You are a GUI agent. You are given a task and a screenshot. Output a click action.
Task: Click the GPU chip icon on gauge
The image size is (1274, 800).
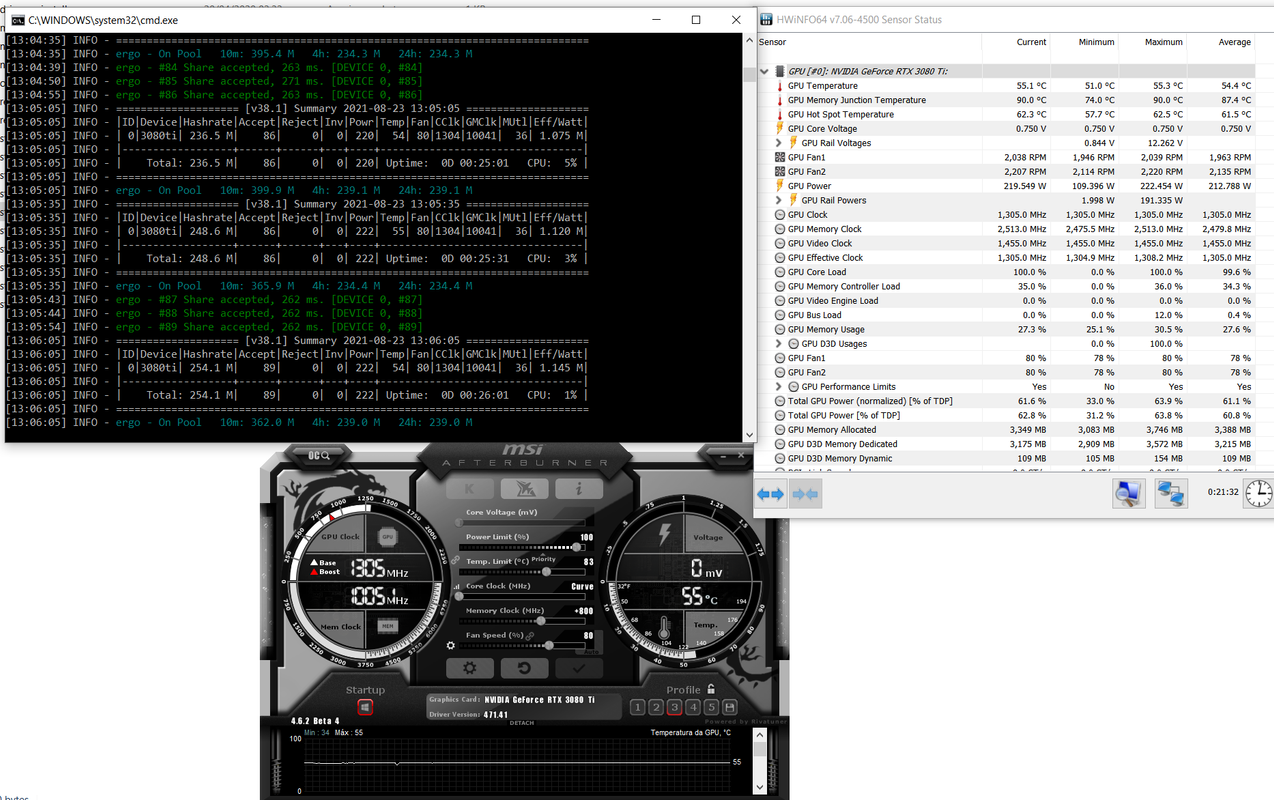tap(387, 537)
